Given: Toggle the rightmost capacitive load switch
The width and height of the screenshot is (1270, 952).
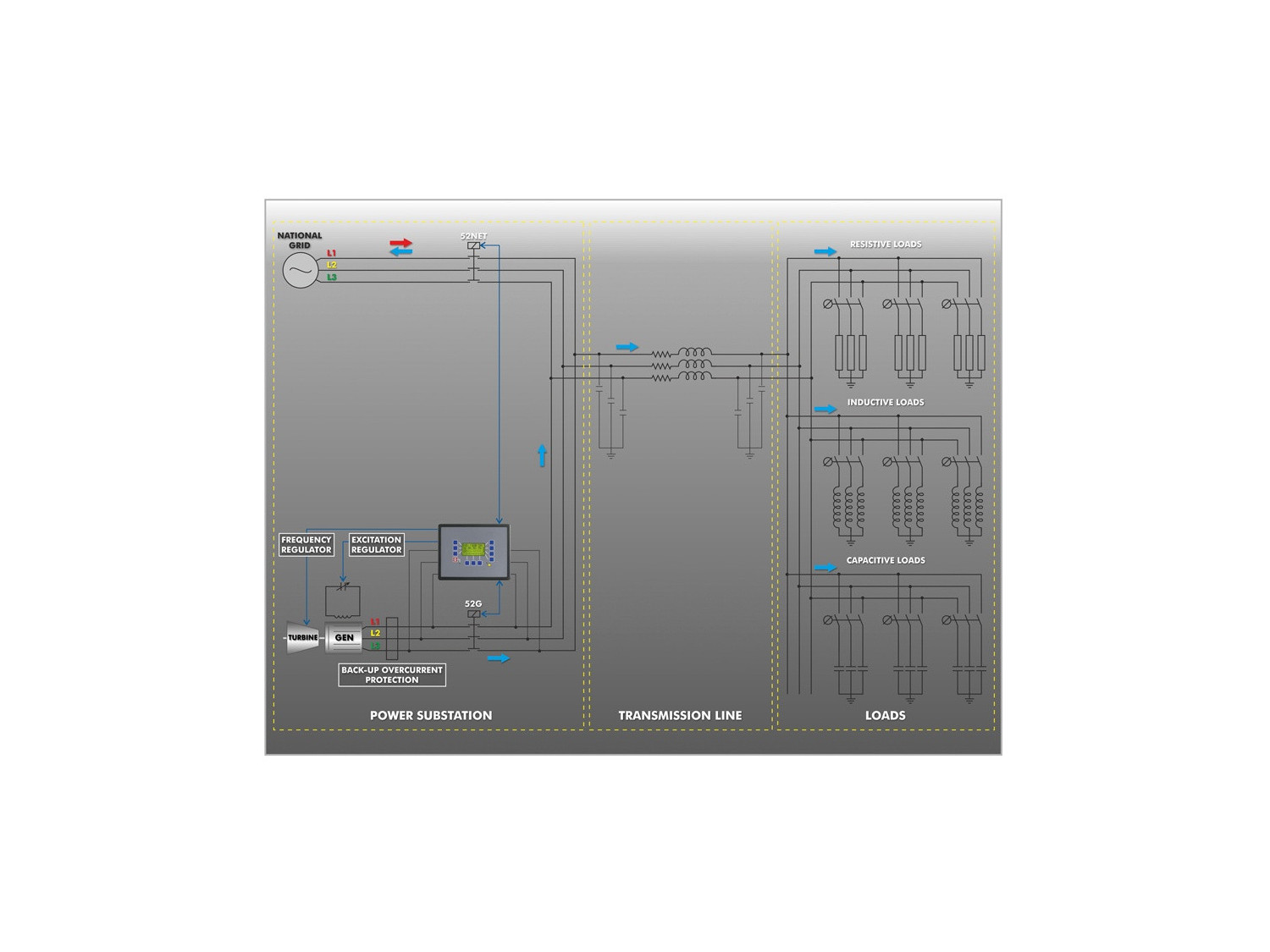Looking at the screenshot, I should point(964,620).
